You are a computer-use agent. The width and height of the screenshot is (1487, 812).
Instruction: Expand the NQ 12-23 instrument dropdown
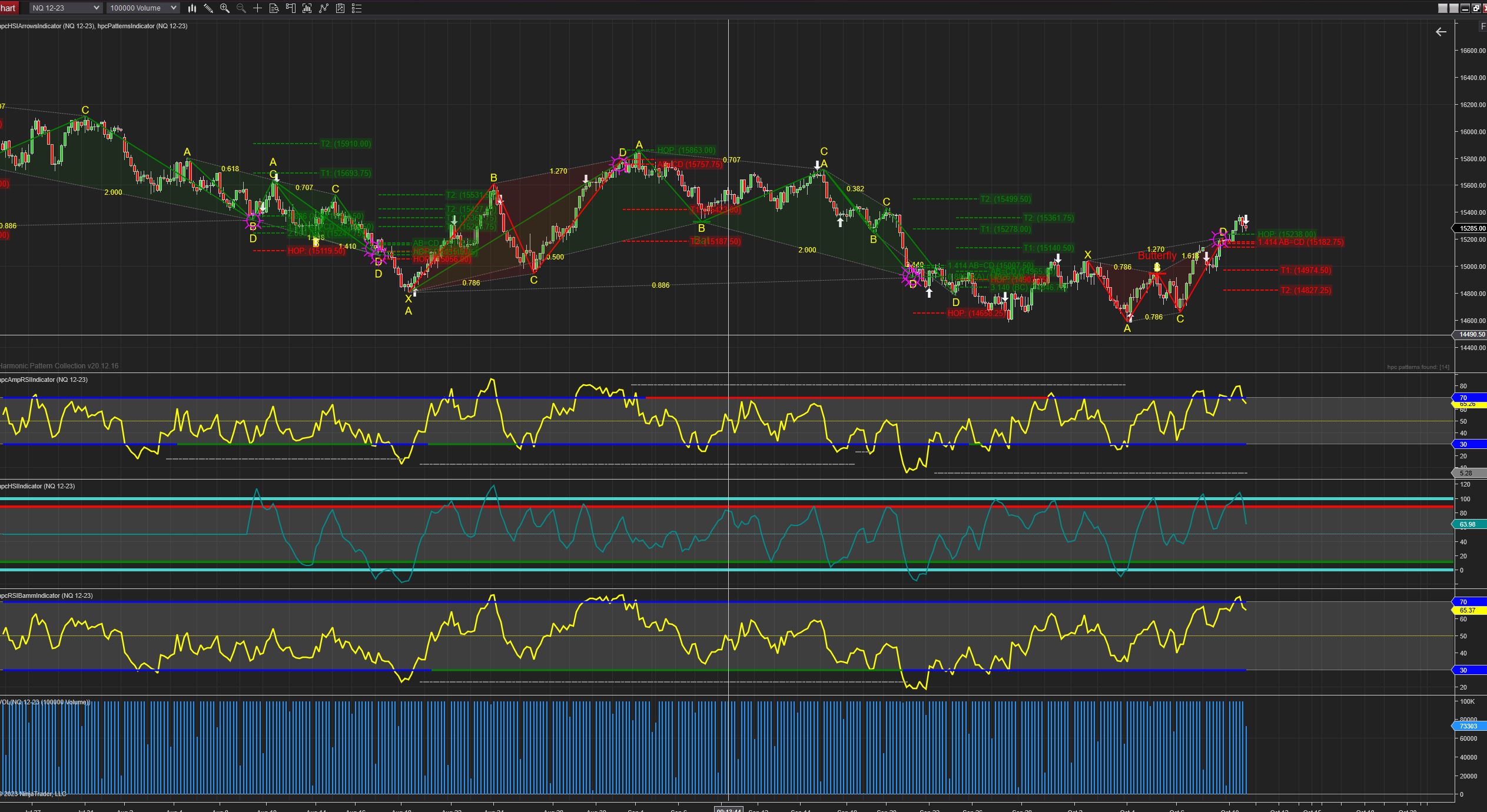[x=65, y=8]
